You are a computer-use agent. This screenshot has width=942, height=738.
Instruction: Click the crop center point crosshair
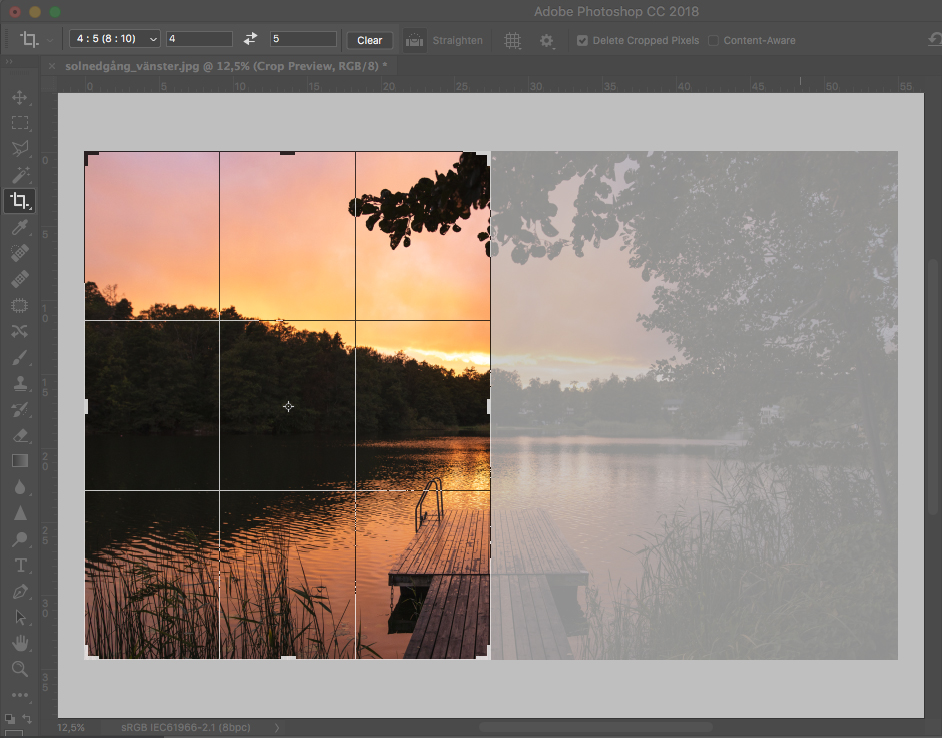coord(288,407)
